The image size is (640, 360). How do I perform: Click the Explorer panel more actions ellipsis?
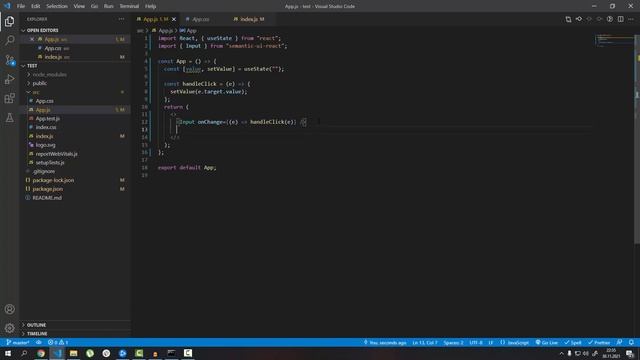coord(121,19)
